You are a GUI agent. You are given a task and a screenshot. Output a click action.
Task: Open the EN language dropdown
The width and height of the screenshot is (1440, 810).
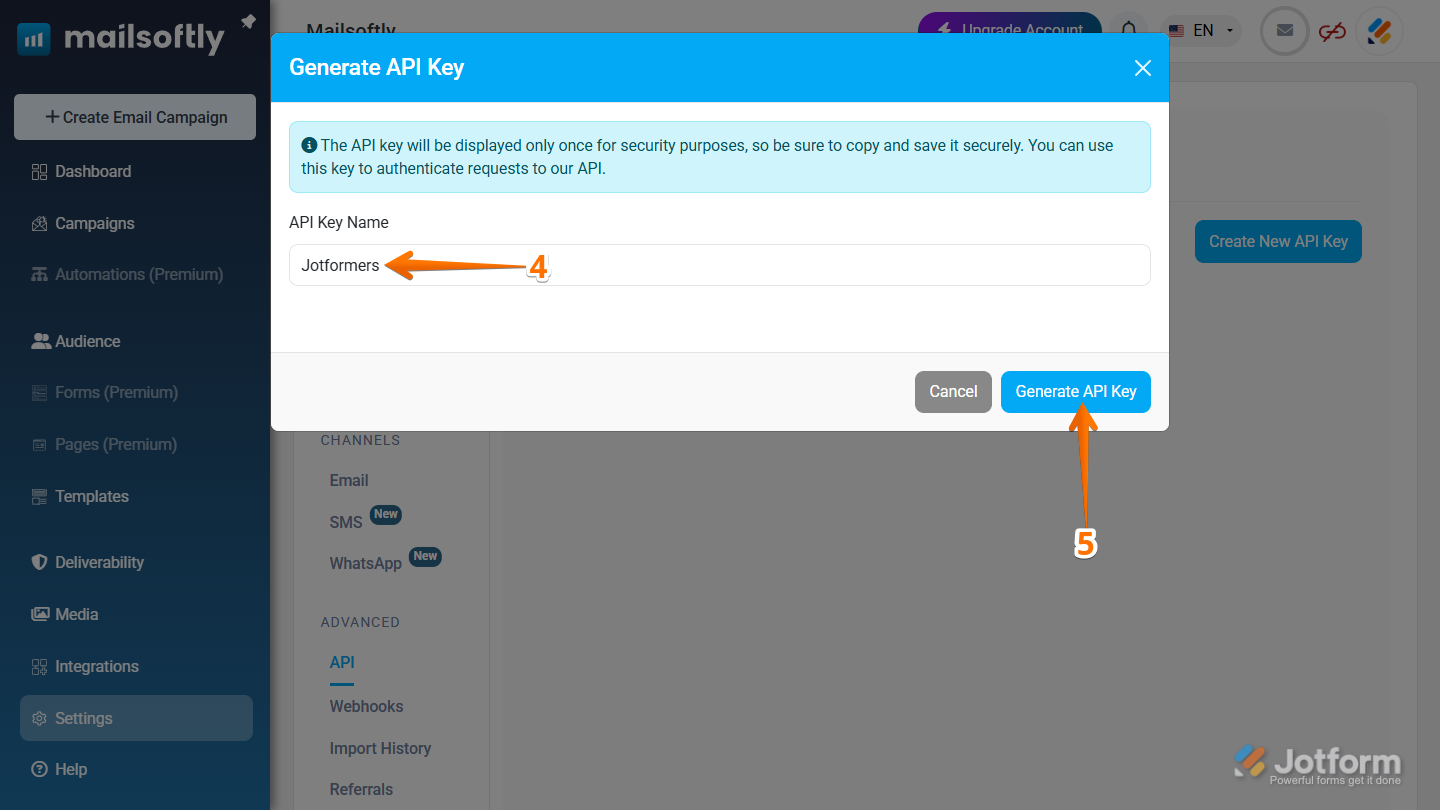(x=1202, y=30)
